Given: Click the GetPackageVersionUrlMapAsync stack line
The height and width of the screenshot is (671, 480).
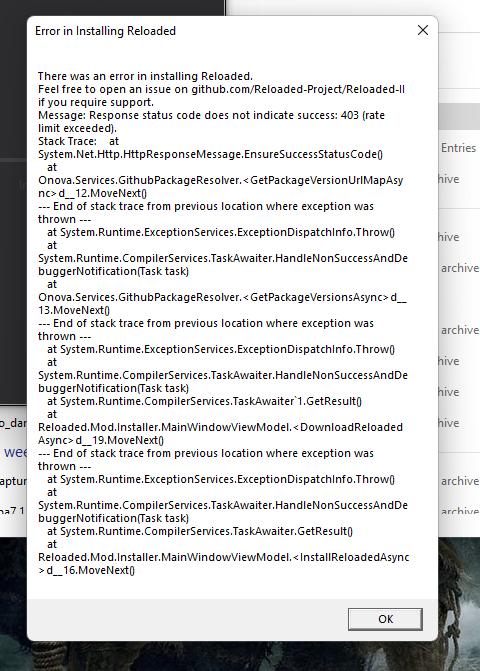Looking at the screenshot, I should coord(220,187).
